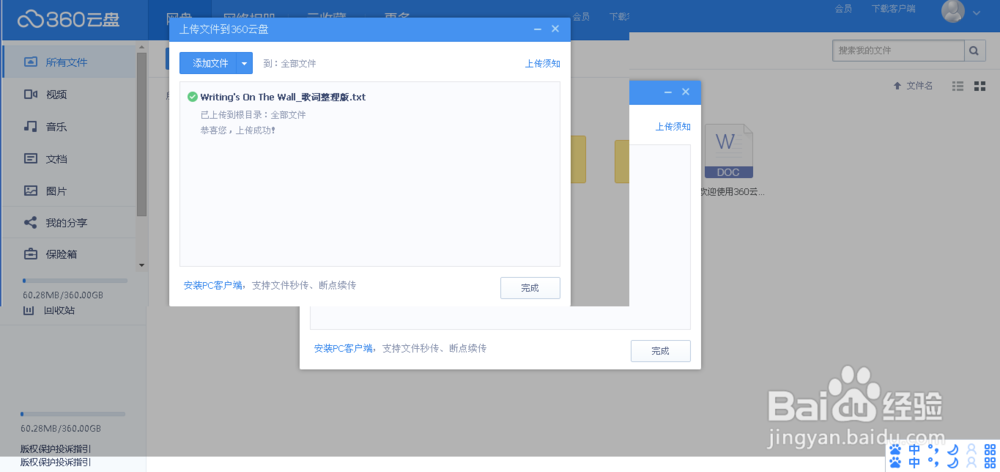The height and width of the screenshot is (472, 1000).
Task: Switch to grid thumbnail view icon
Action: coord(980,85)
